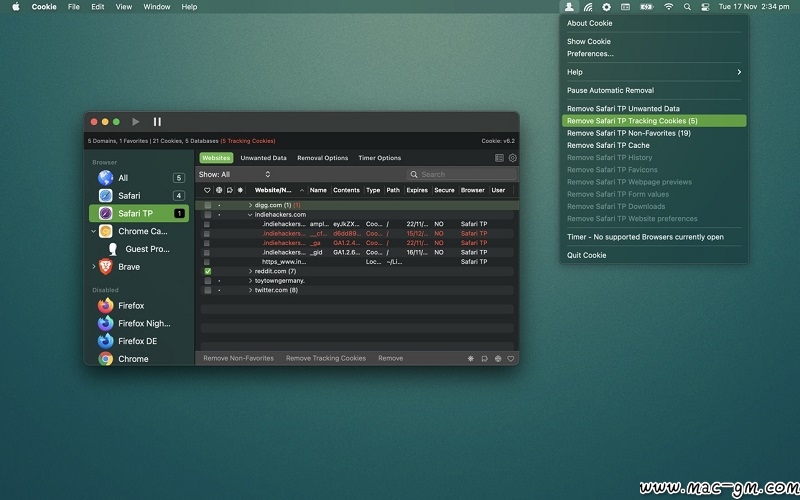
Task: Expand the twitter.com (8) row
Action: 250,290
